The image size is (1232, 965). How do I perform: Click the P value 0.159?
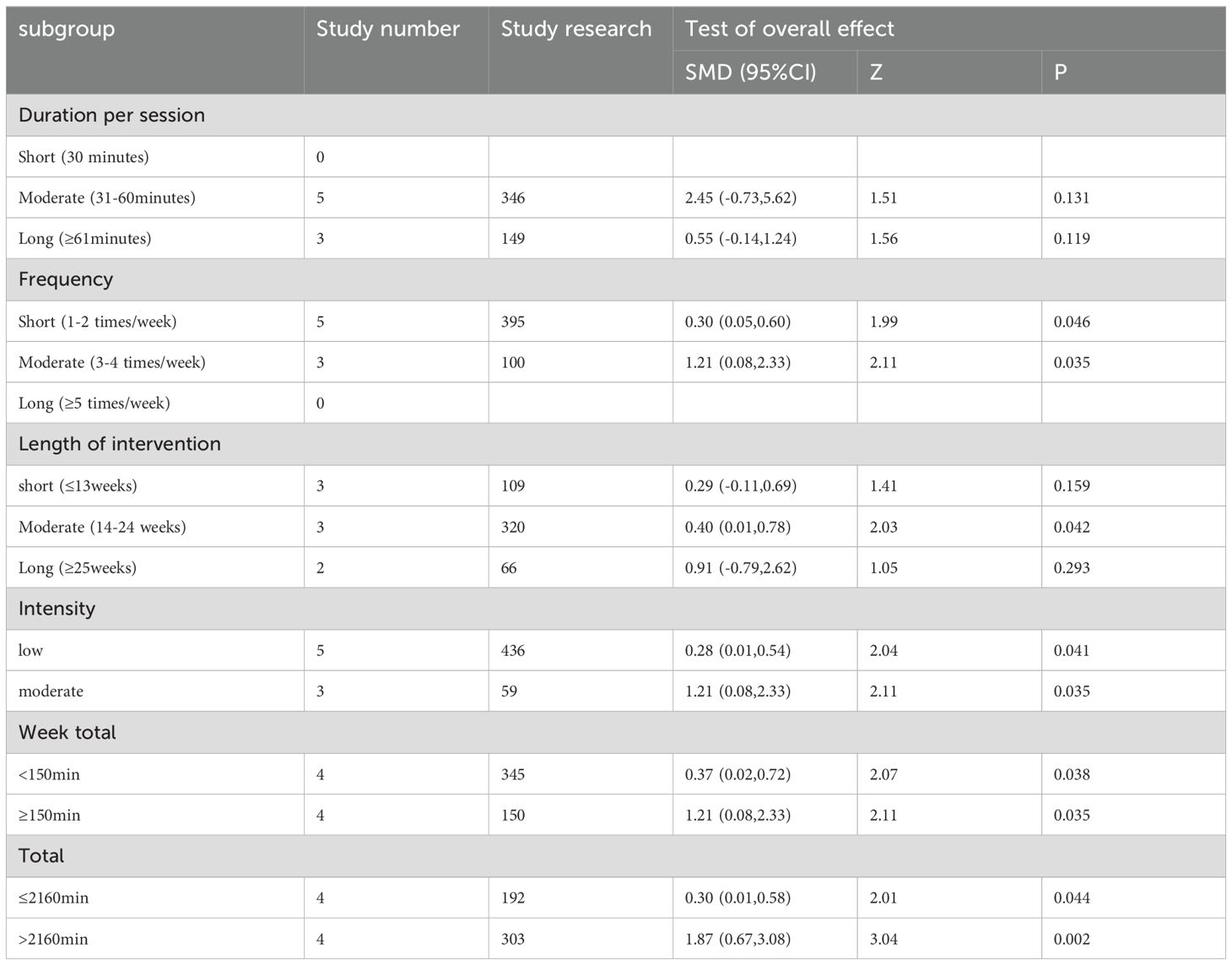pos(1072,486)
